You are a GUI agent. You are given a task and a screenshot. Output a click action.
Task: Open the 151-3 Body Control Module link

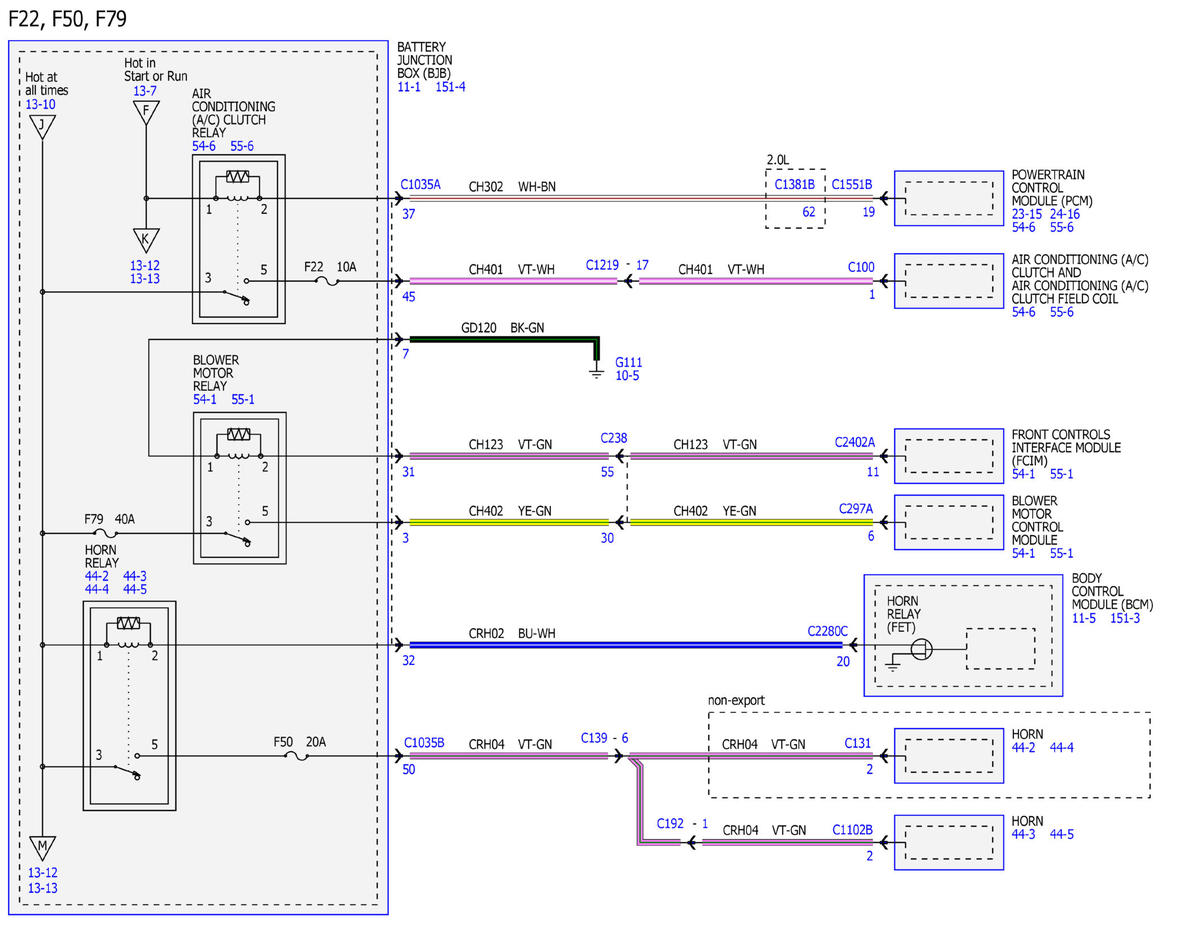click(1125, 618)
